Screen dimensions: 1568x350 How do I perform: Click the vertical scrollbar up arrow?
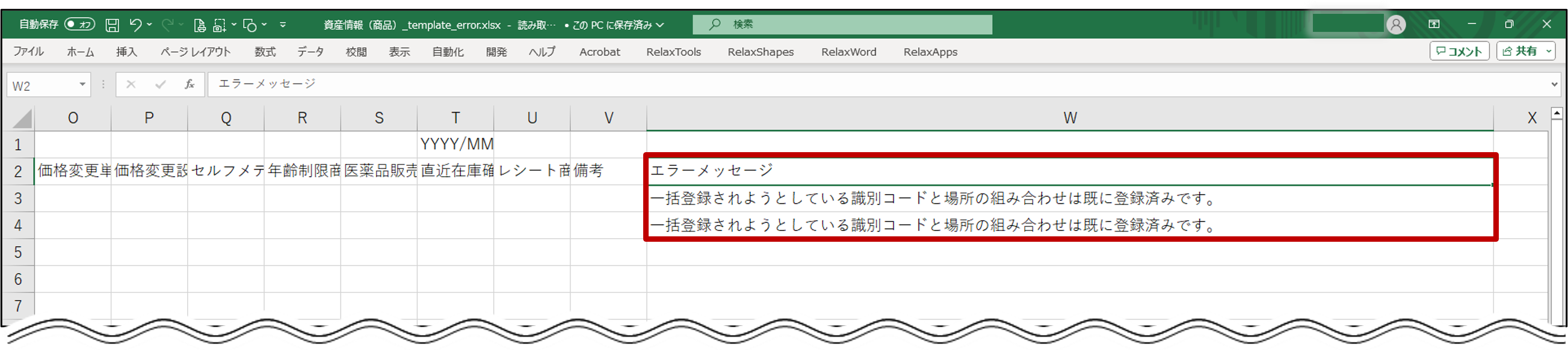pos(1557,112)
